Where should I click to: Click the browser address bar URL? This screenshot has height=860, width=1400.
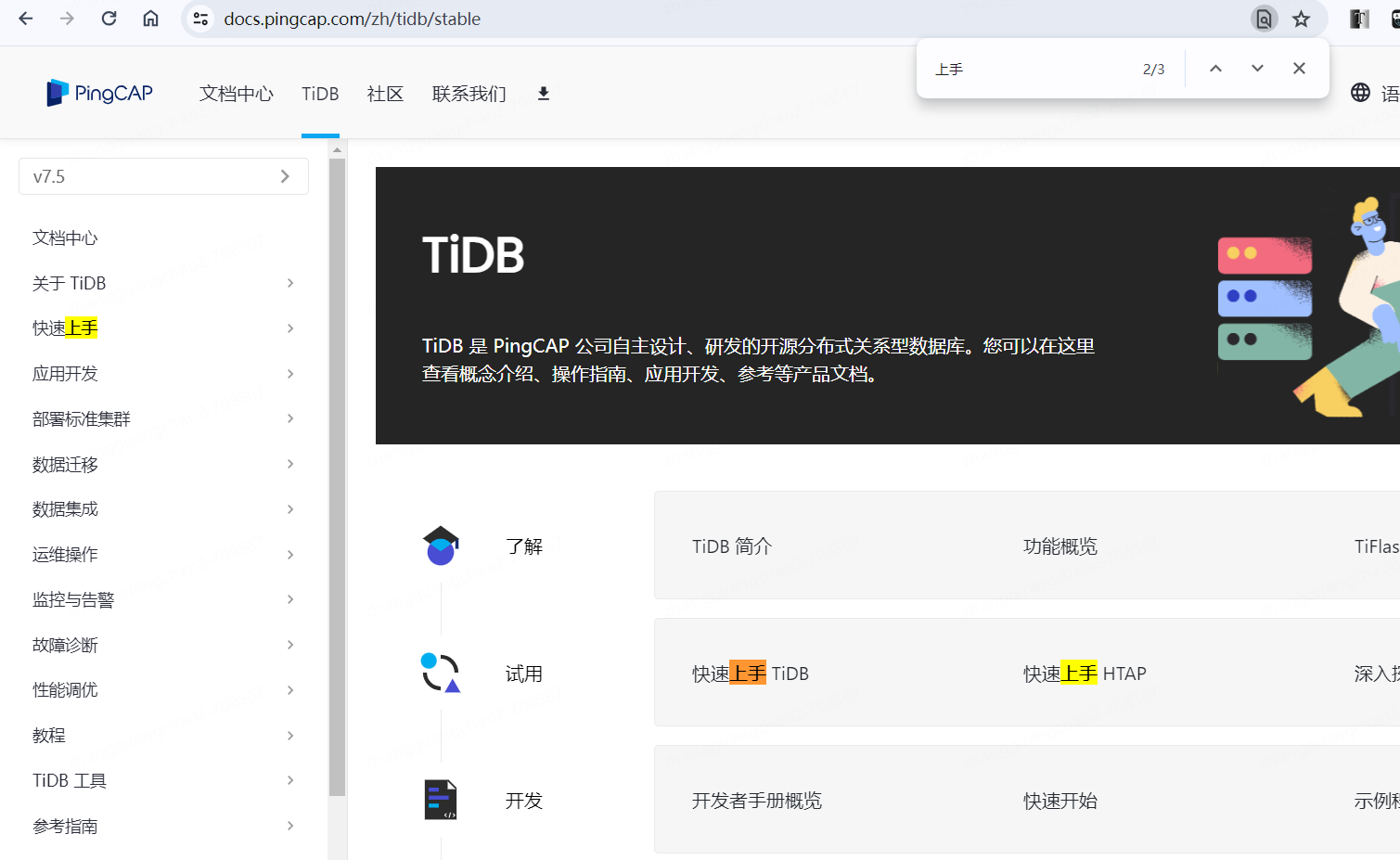pos(353,19)
